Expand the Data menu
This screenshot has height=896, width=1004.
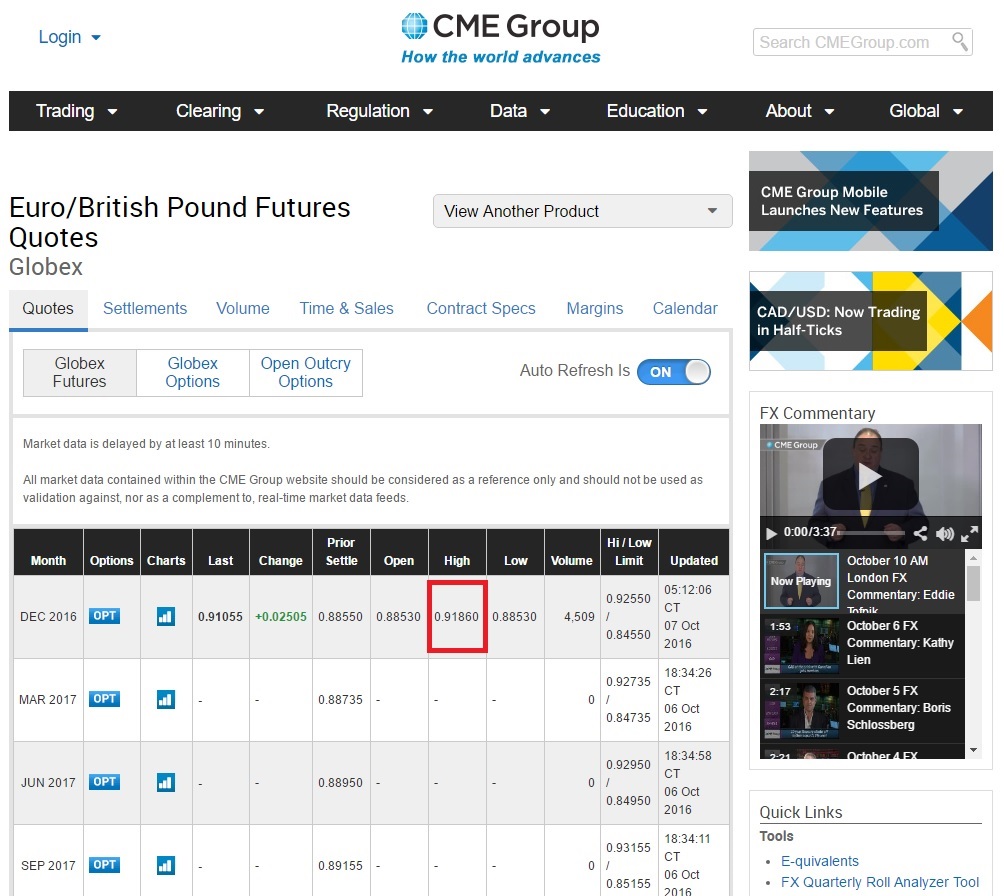pyautogui.click(x=519, y=111)
